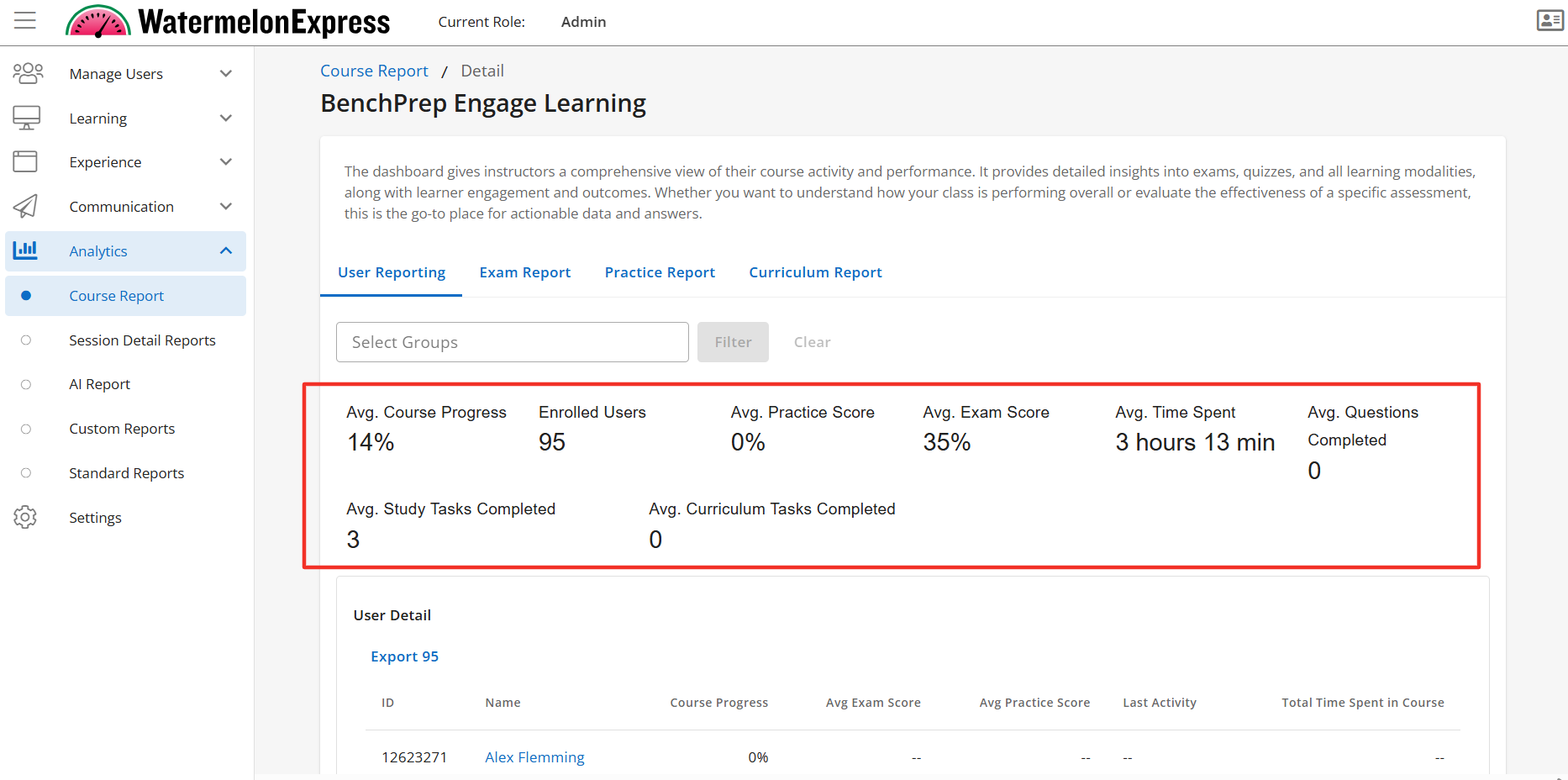Select the Session Detail Reports radio bullet
The width and height of the screenshot is (1568, 780).
click(26, 340)
